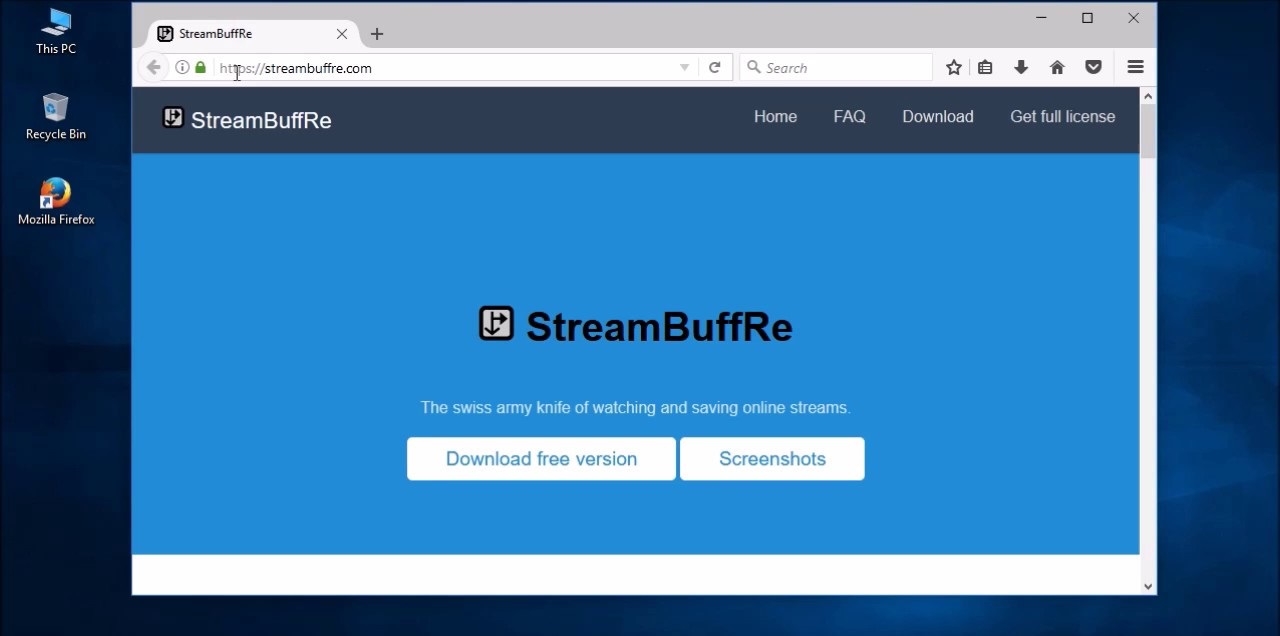
Task: Click the vertical scrollbar thumb
Action: [x=1148, y=130]
